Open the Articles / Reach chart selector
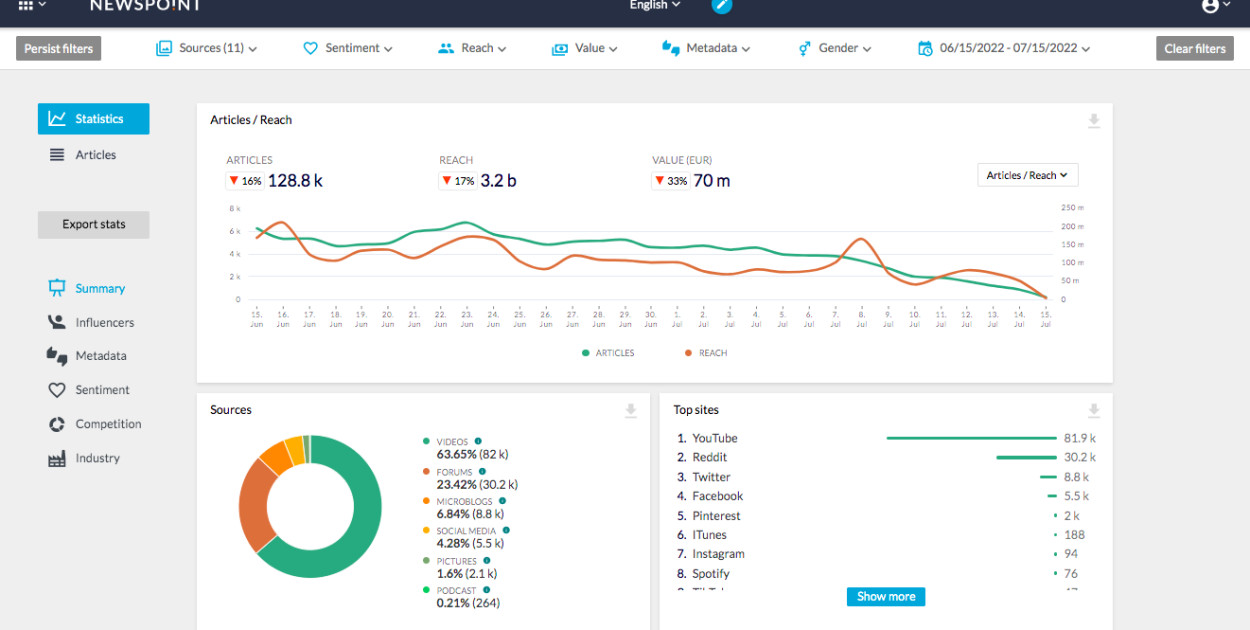This screenshot has height=630, width=1250. click(x=1027, y=175)
